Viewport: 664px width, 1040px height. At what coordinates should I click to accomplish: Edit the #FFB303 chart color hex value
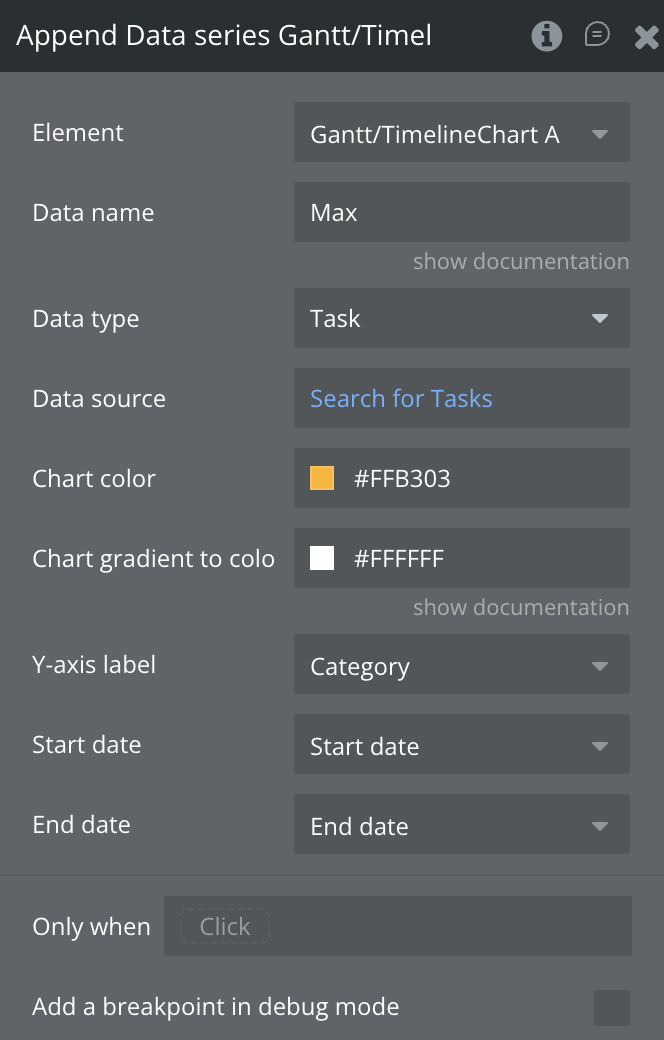point(402,479)
